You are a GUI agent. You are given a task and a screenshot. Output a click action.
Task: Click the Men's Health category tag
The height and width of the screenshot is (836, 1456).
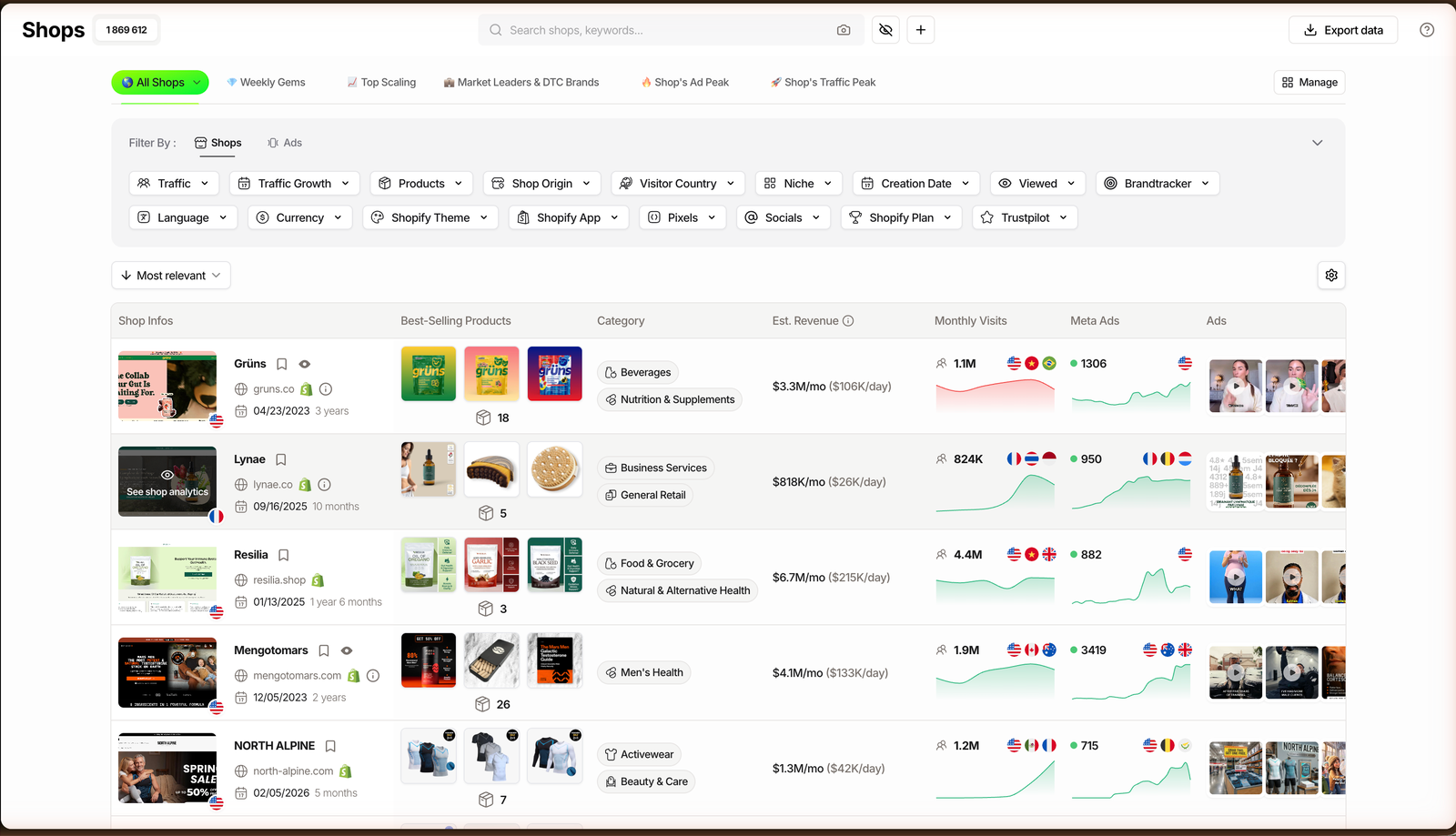644,673
